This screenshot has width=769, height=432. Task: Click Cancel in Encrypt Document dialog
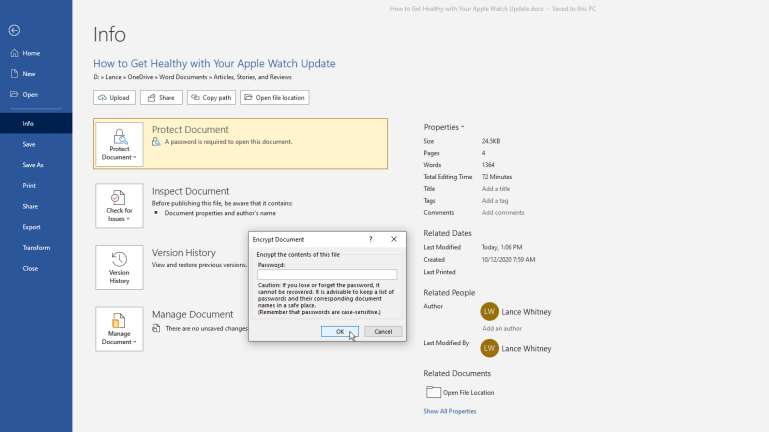coord(383,331)
